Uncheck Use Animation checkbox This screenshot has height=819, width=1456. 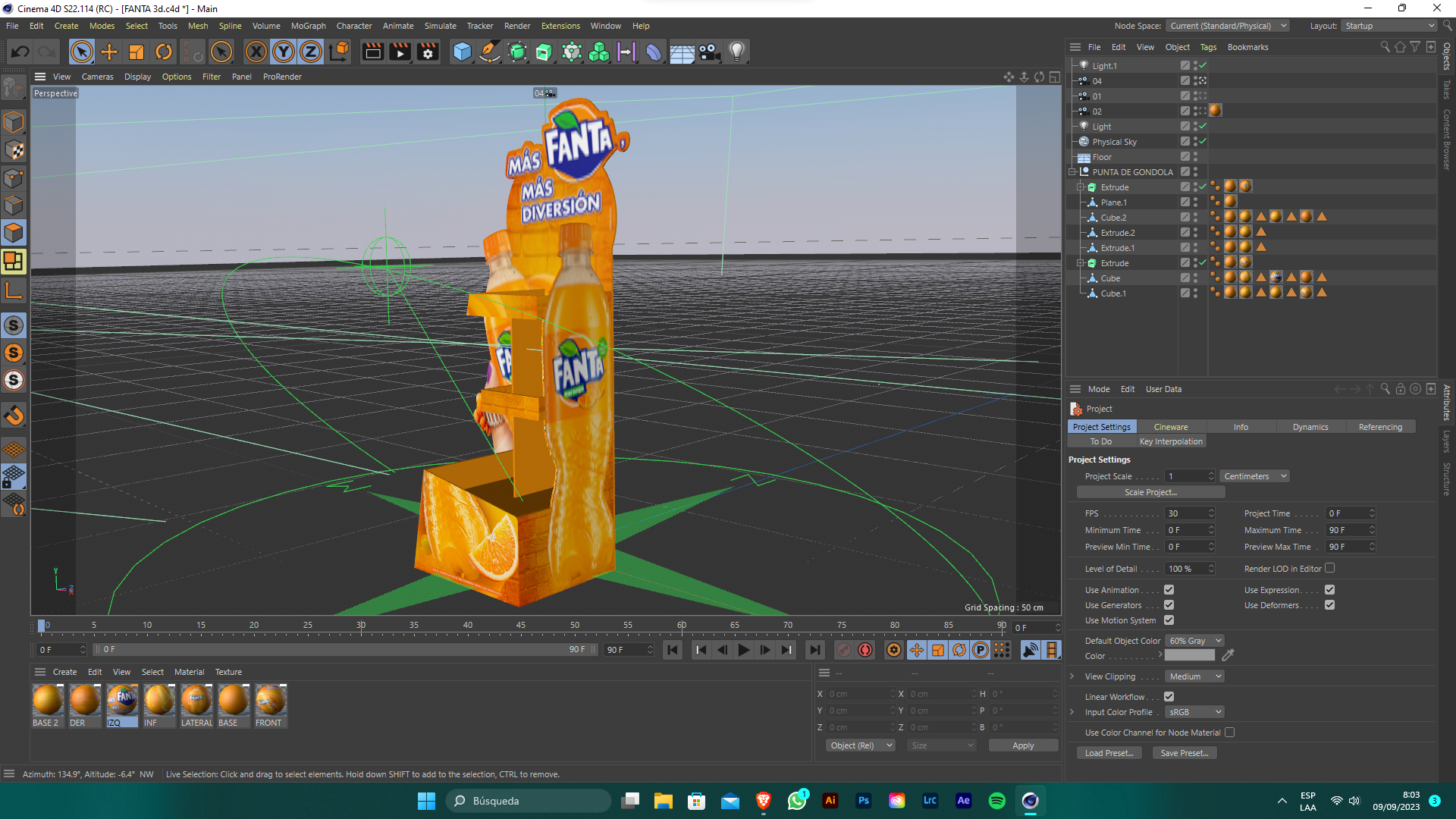pyautogui.click(x=1169, y=590)
